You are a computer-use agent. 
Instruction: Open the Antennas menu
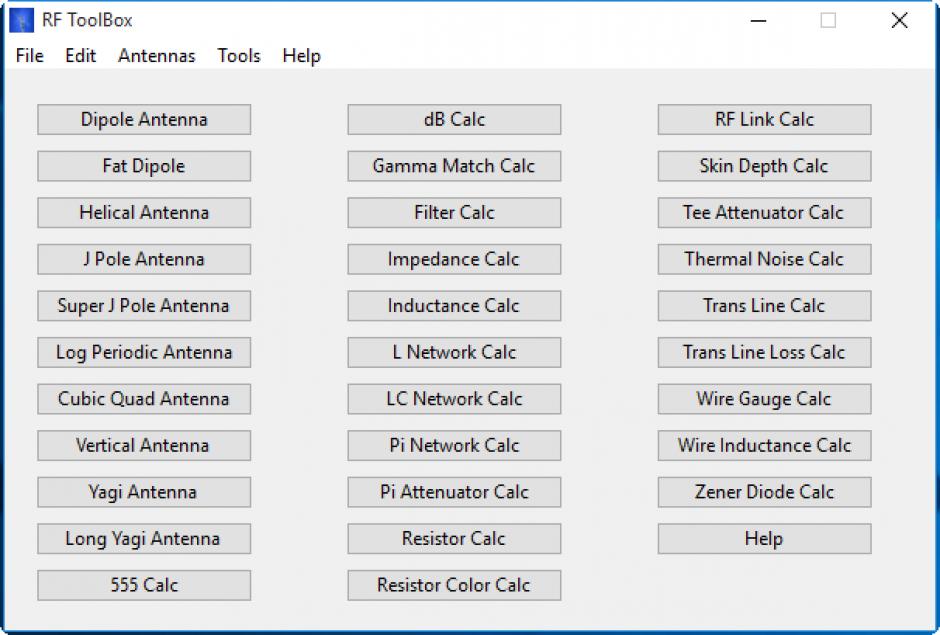tap(157, 56)
